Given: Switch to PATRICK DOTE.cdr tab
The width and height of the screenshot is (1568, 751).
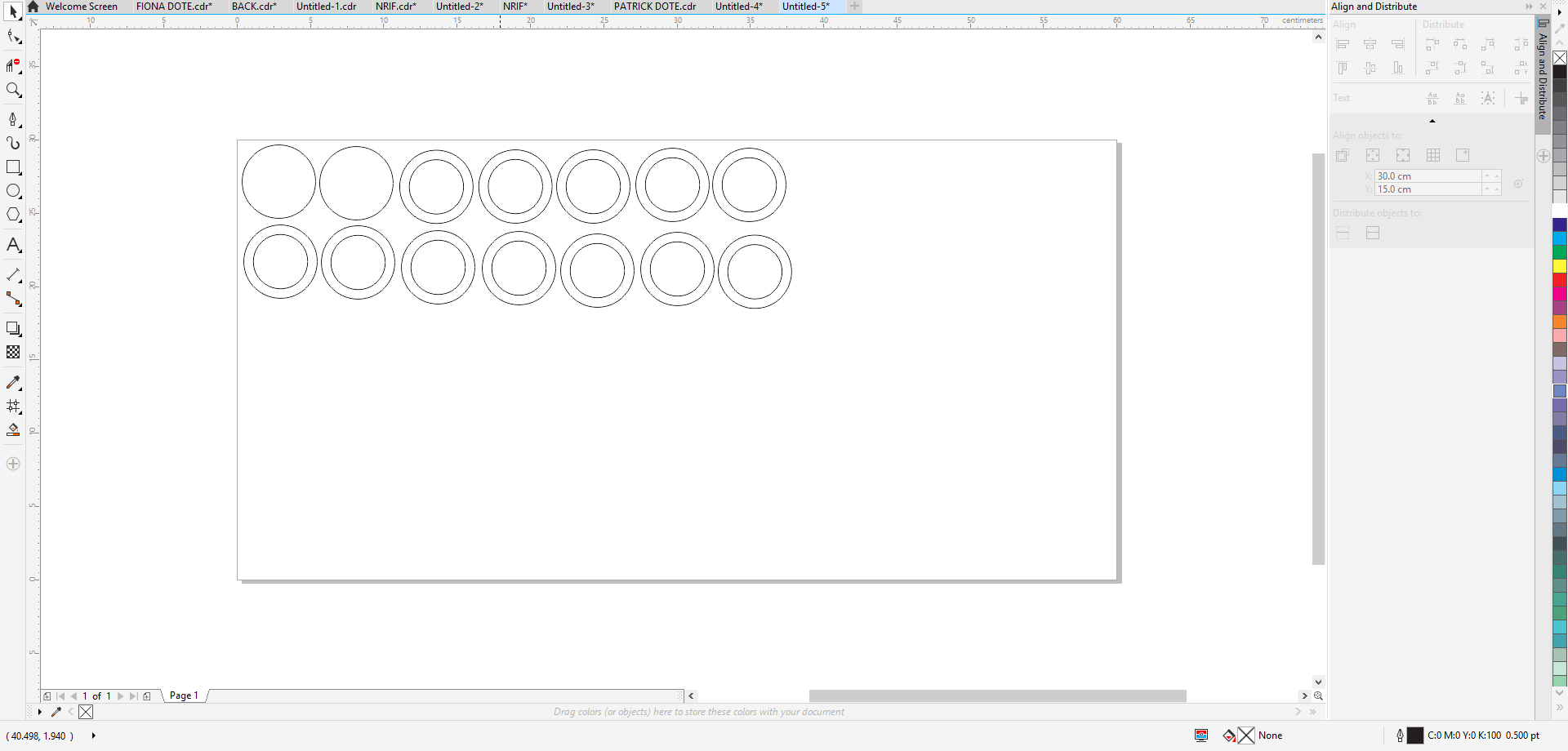Looking at the screenshot, I should click(655, 7).
